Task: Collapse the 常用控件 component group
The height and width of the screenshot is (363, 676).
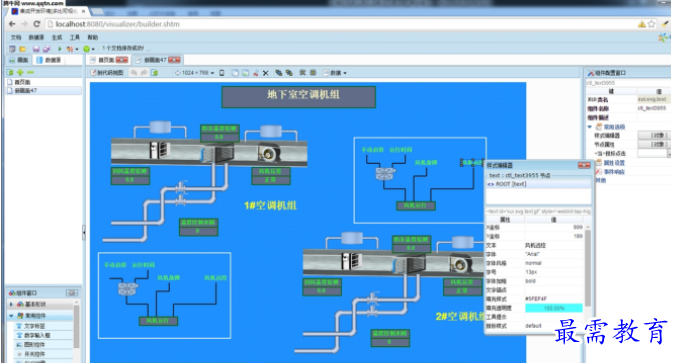Action: 11,316
